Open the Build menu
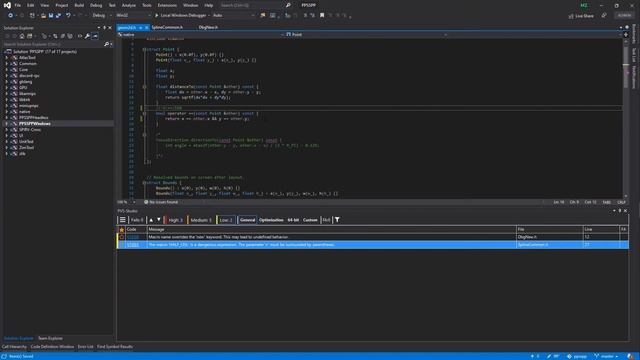This screenshot has width=640, height=360. click(79, 5)
